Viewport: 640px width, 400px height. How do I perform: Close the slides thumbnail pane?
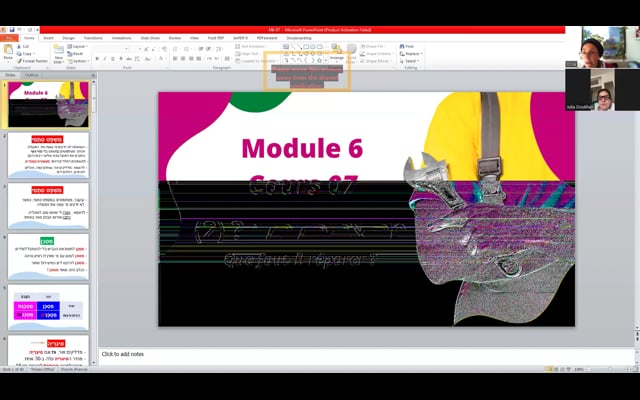click(93, 76)
